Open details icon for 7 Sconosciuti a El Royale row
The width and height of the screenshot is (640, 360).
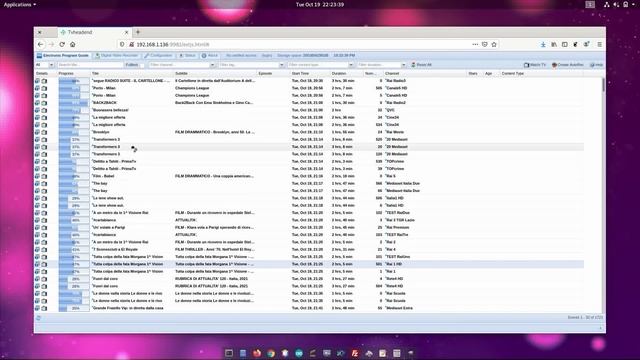(x=38, y=250)
